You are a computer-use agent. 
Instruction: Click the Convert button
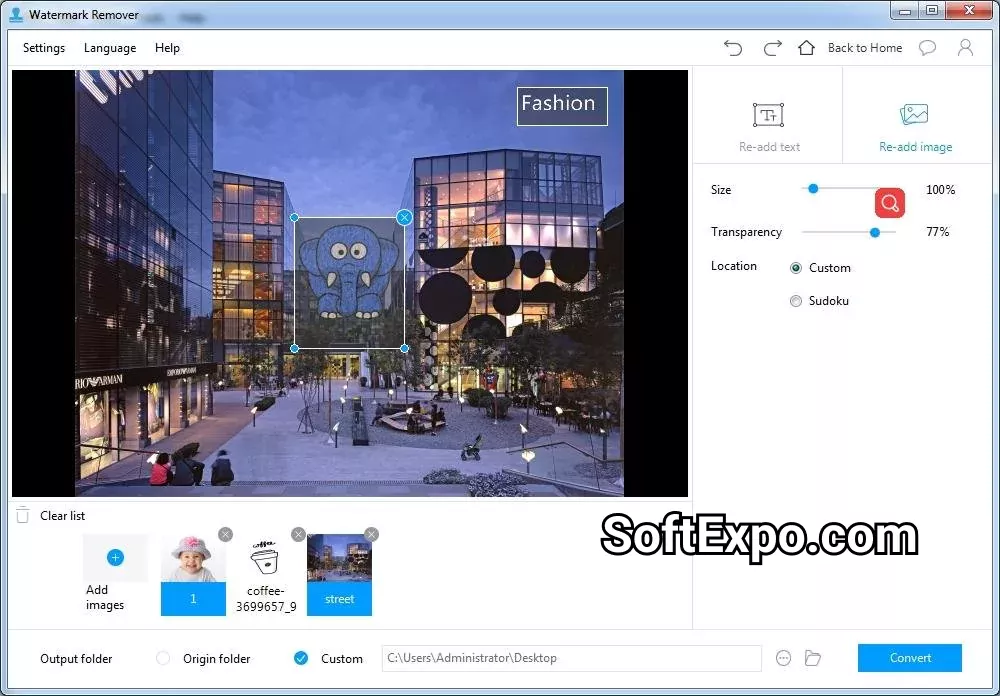(909, 658)
